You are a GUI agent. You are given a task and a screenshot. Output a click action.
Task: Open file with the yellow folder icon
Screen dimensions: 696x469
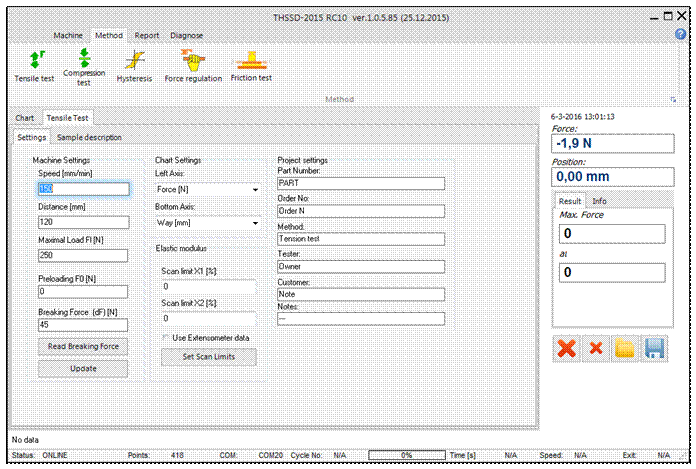coord(625,349)
